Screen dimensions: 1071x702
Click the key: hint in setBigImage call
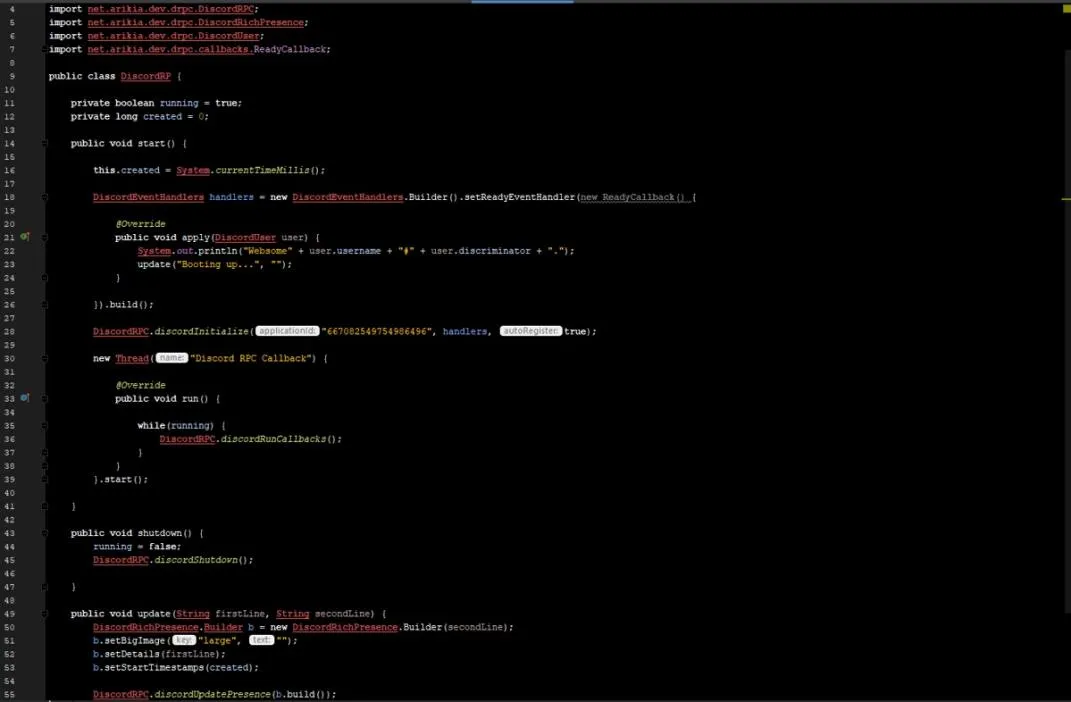click(x=184, y=640)
